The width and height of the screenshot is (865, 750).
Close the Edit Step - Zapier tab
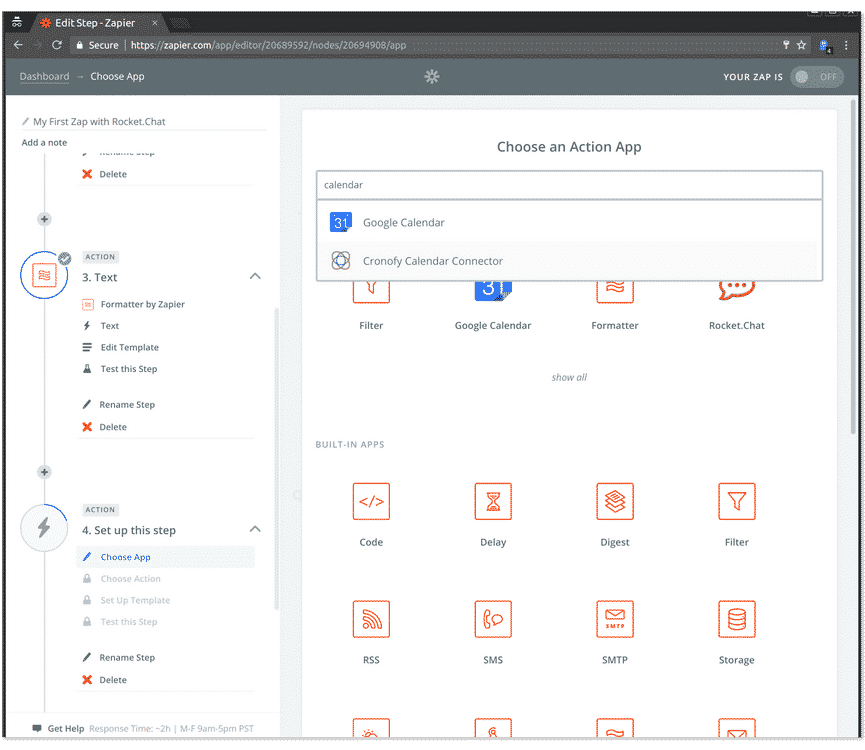point(155,23)
